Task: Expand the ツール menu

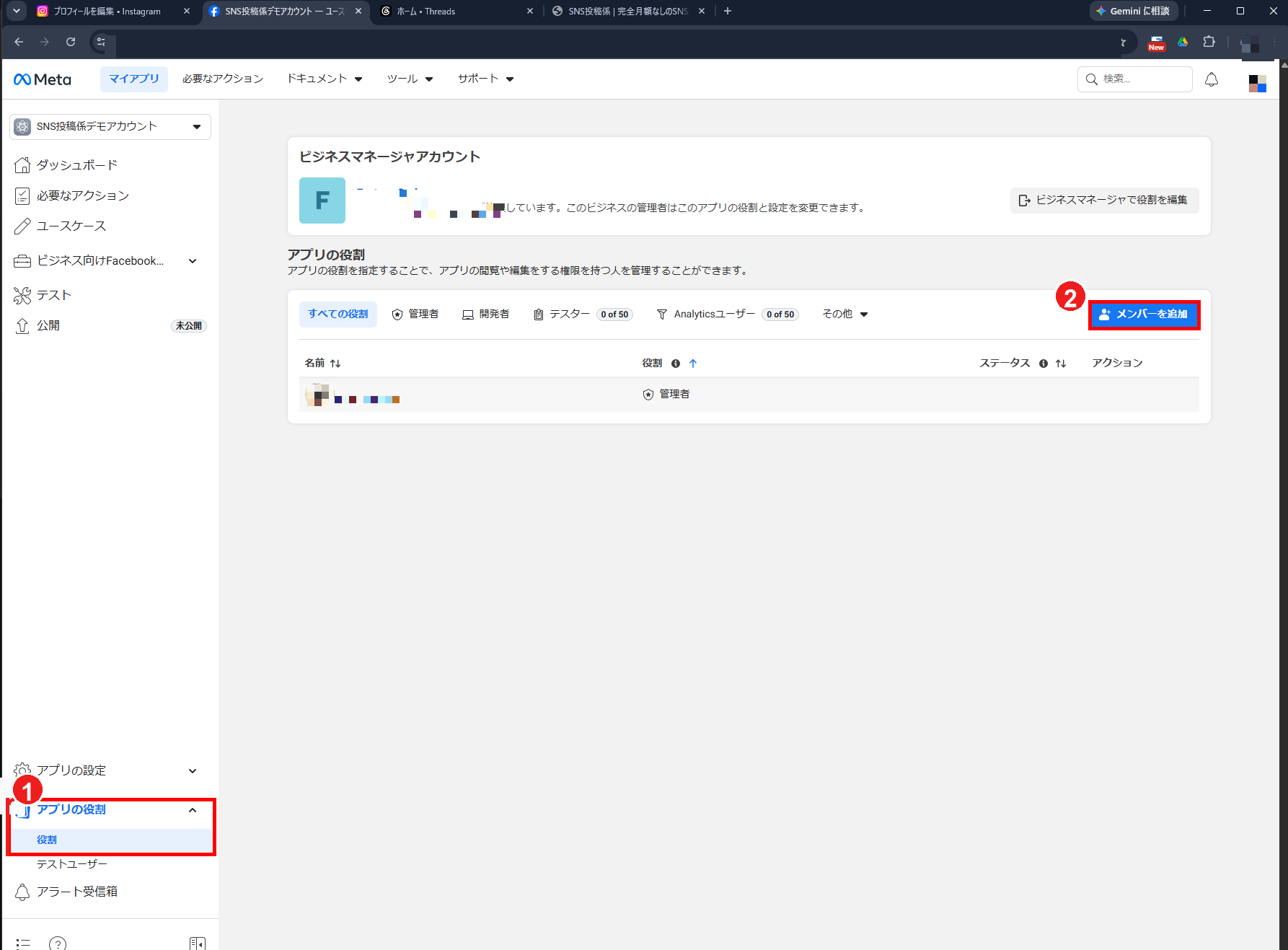Action: click(x=410, y=79)
